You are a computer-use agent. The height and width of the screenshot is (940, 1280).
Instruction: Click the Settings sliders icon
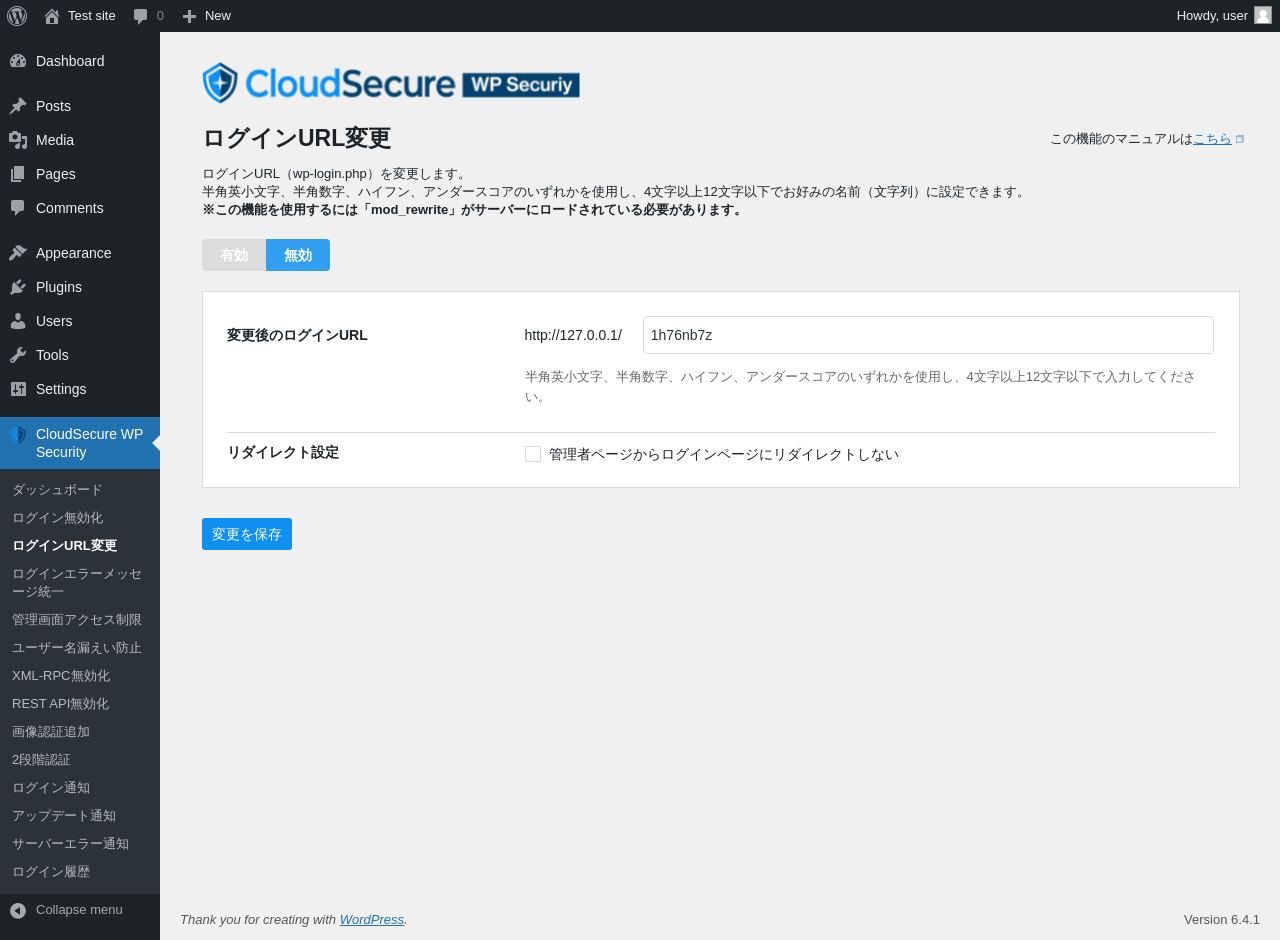tap(18, 389)
